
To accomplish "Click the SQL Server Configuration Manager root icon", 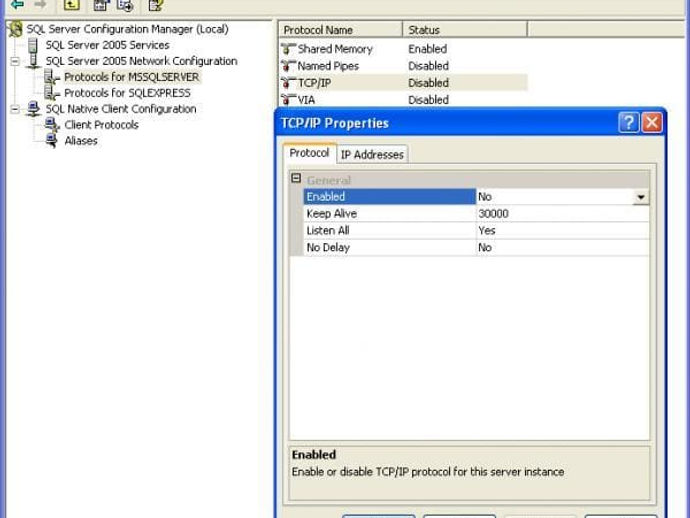I will tap(16, 29).
